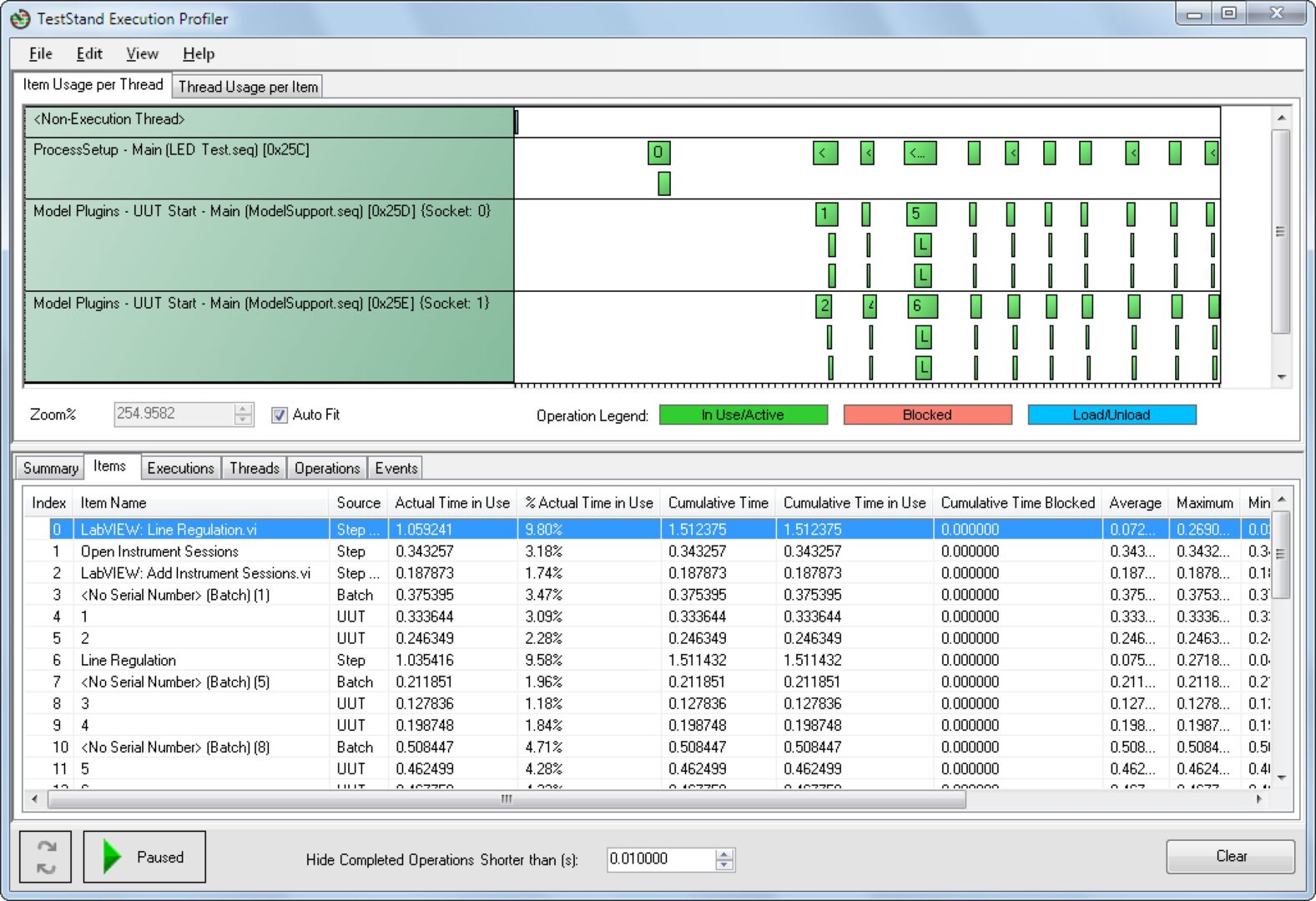Image resolution: width=1316 pixels, height=901 pixels.
Task: Switch to Thread Usage per Item tab
Action: (248, 87)
